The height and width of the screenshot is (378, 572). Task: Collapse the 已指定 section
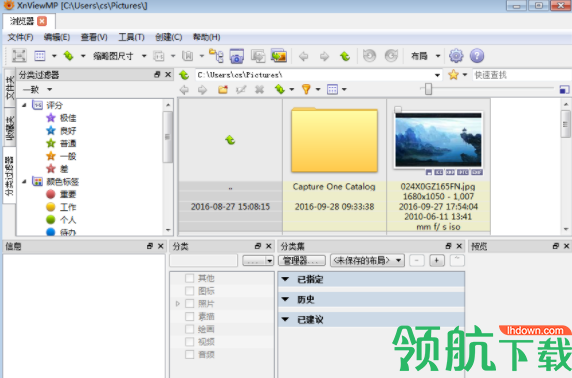(285, 279)
